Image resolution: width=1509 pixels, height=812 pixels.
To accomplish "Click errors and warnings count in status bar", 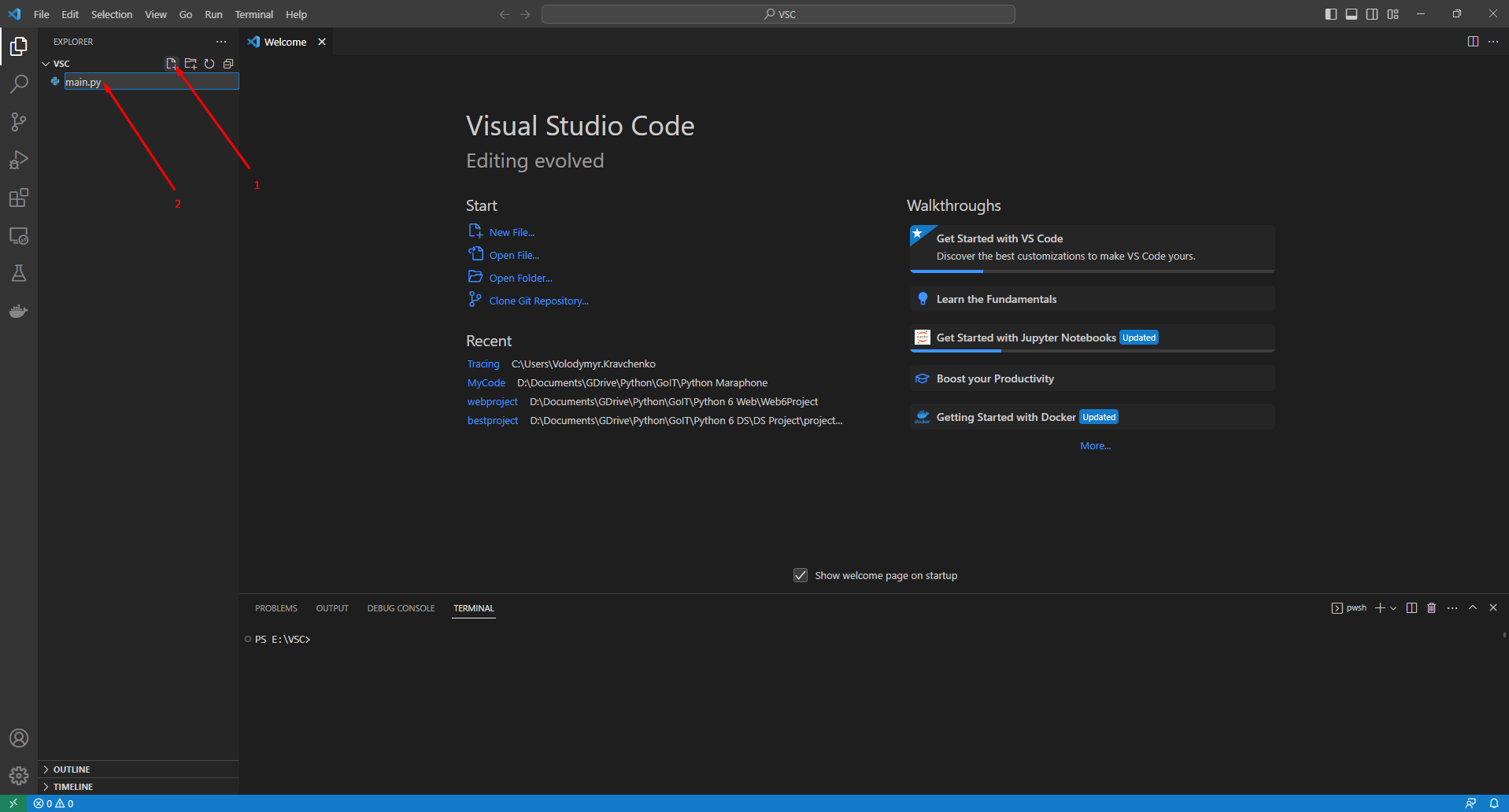I will click(x=54, y=803).
